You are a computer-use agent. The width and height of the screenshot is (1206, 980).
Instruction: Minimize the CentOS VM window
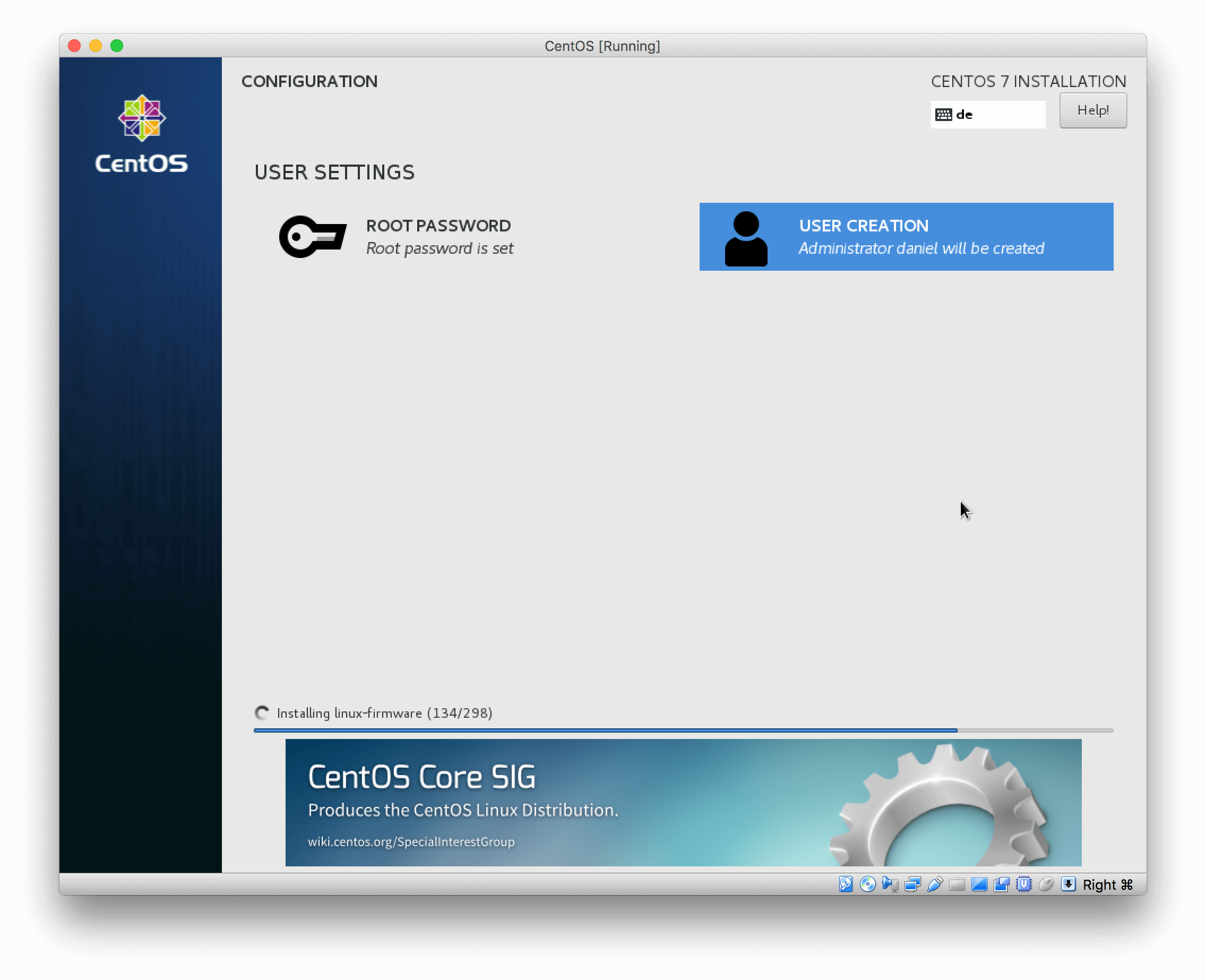click(96, 46)
